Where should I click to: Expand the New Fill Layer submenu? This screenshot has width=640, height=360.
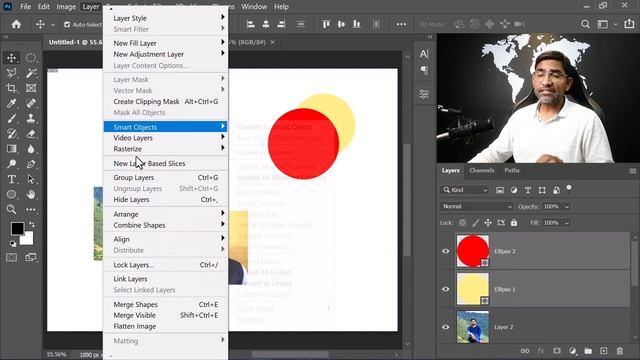166,43
